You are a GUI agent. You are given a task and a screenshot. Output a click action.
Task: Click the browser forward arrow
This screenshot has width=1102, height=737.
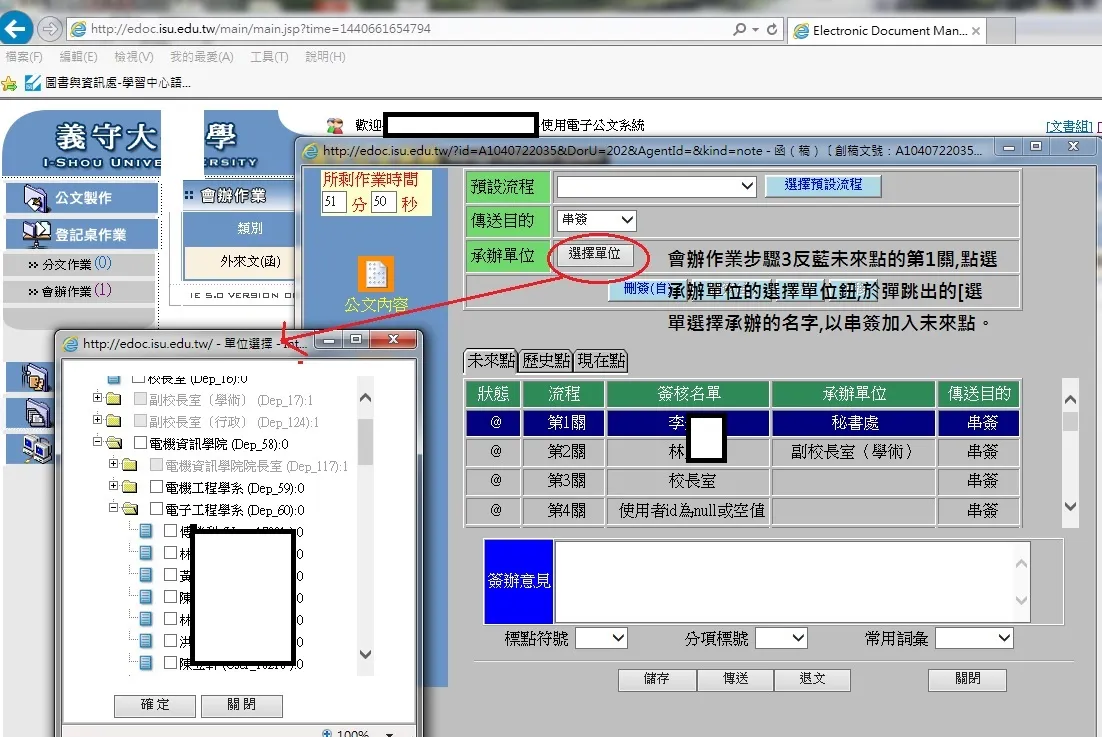click(49, 29)
